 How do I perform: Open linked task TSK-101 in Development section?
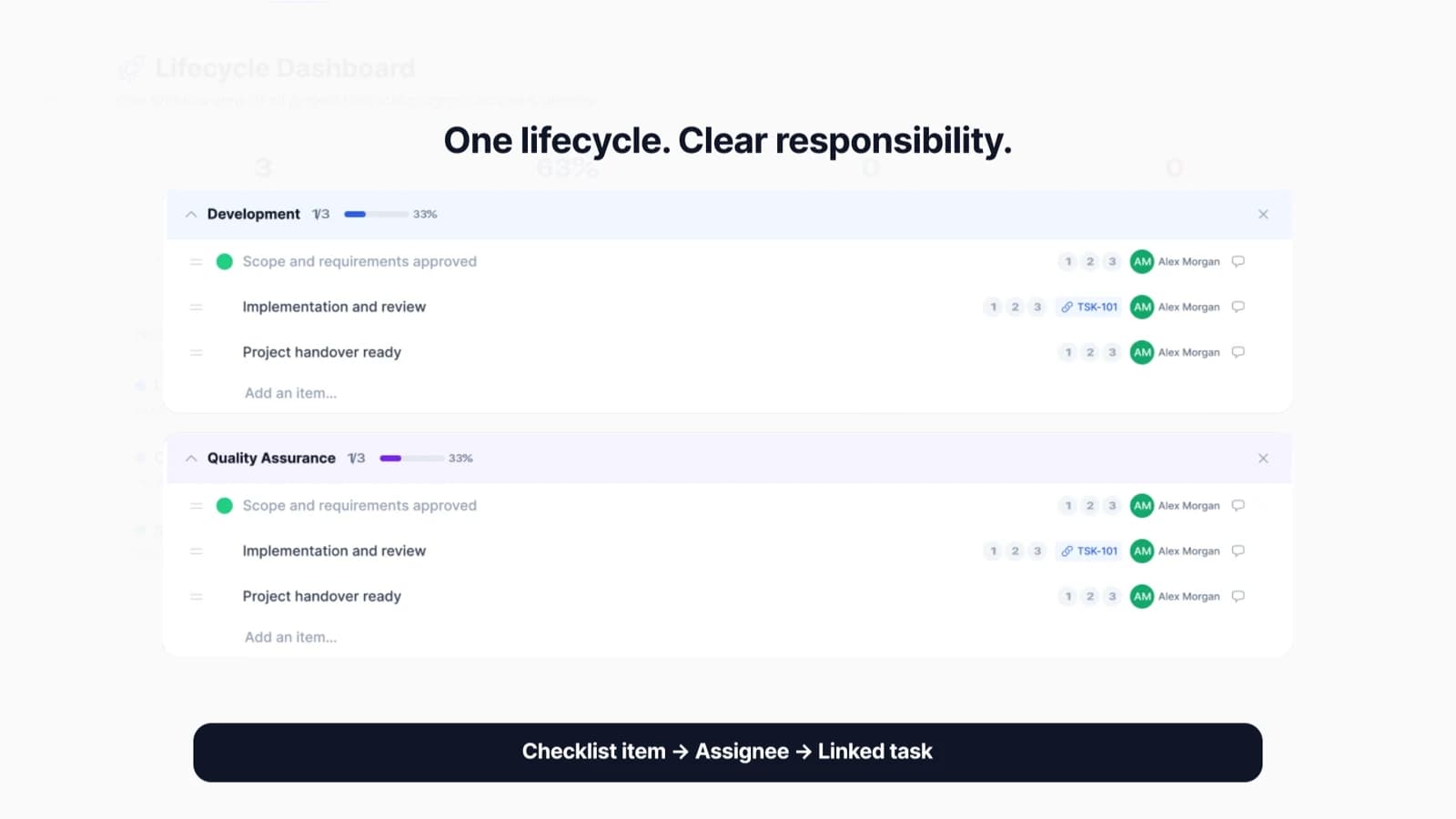tap(1089, 308)
